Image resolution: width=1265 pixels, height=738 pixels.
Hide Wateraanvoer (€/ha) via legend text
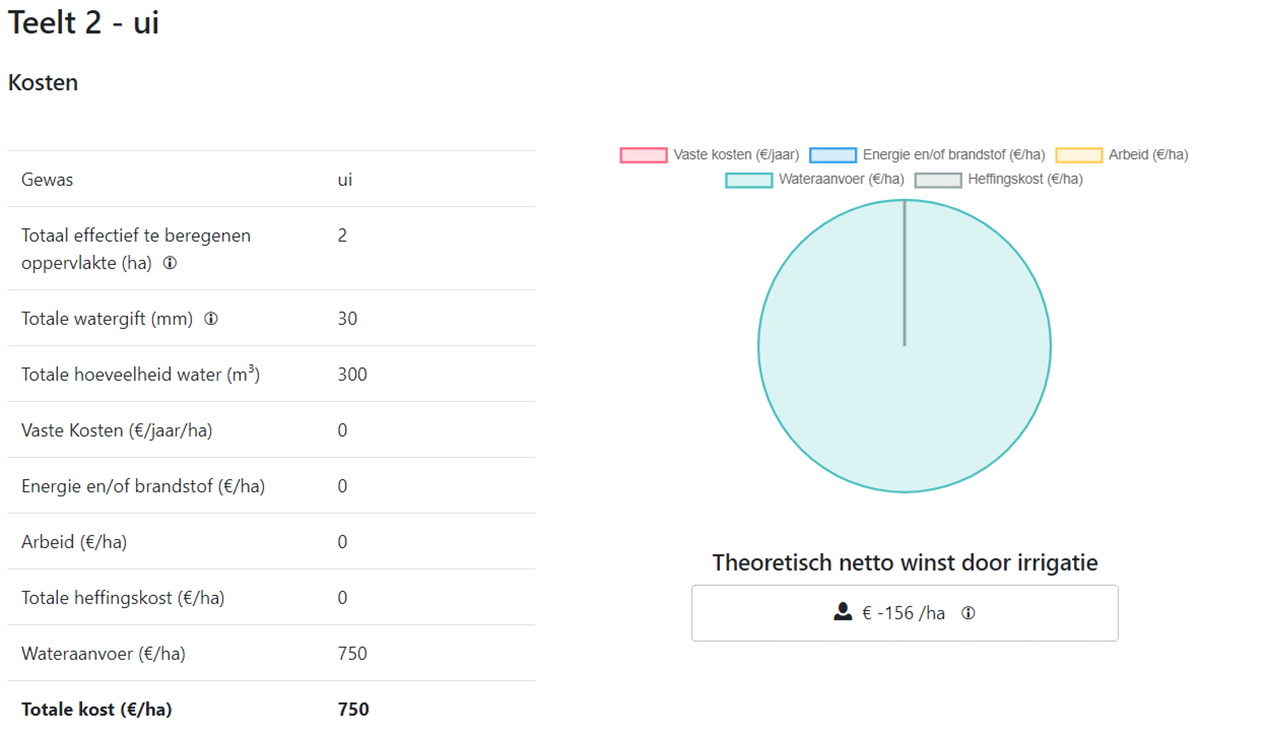841,180
